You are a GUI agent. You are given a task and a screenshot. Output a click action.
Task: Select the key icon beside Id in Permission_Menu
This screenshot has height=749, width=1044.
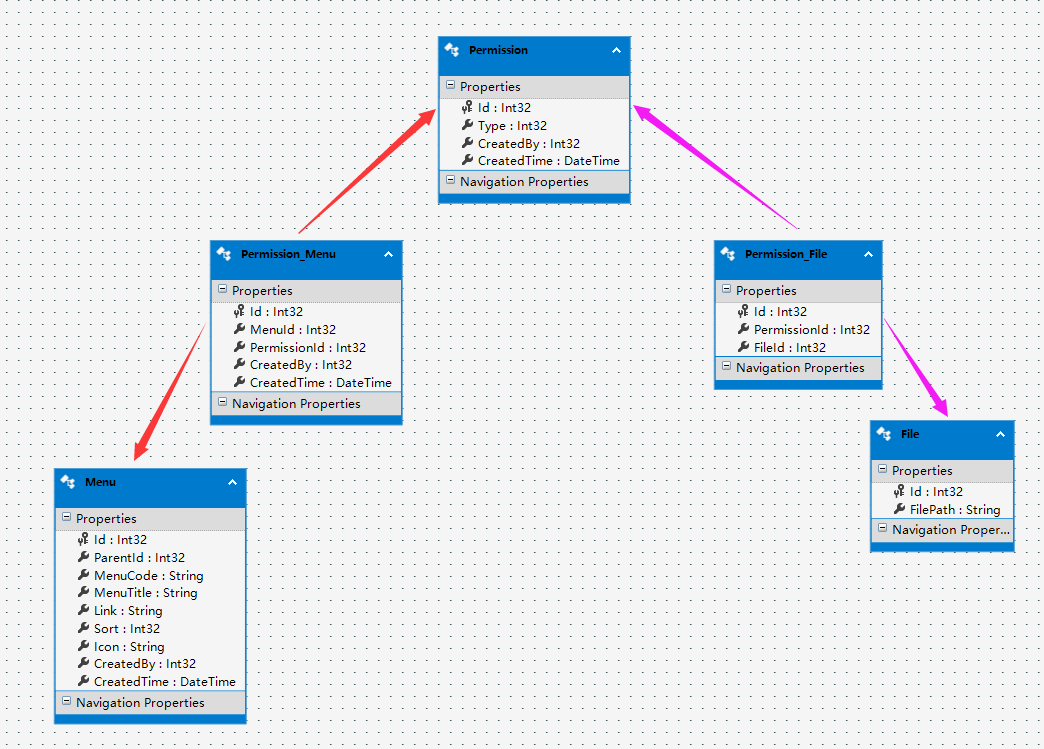tap(239, 311)
